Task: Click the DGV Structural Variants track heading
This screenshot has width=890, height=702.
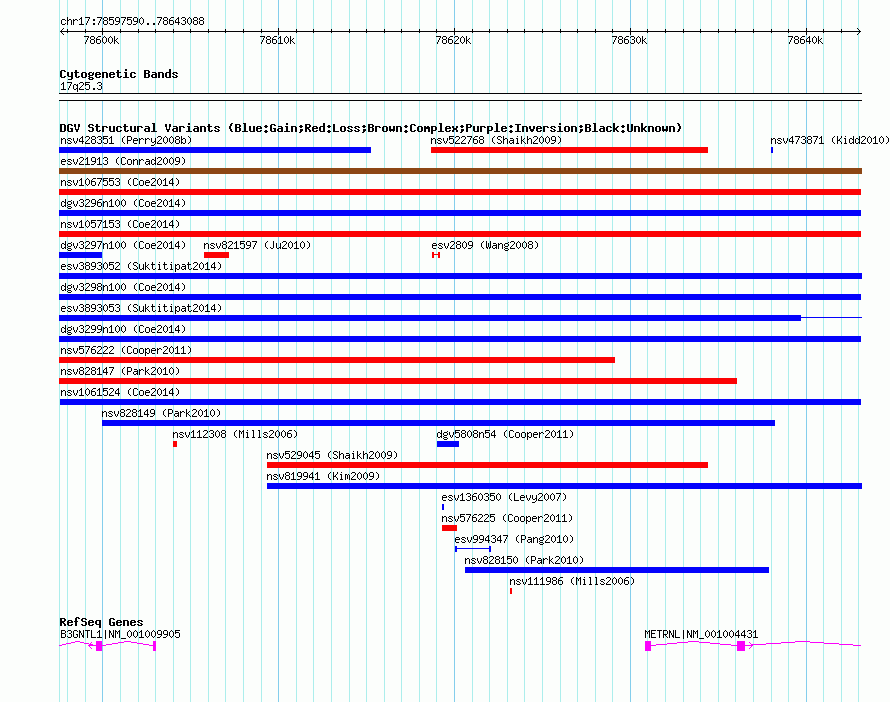Action: click(x=371, y=128)
